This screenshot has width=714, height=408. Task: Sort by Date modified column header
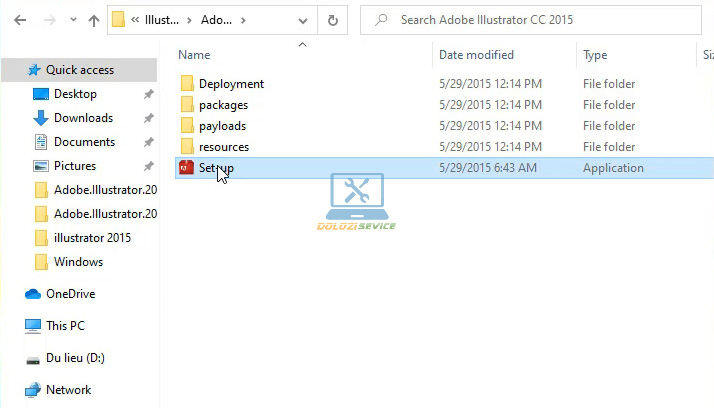point(476,55)
